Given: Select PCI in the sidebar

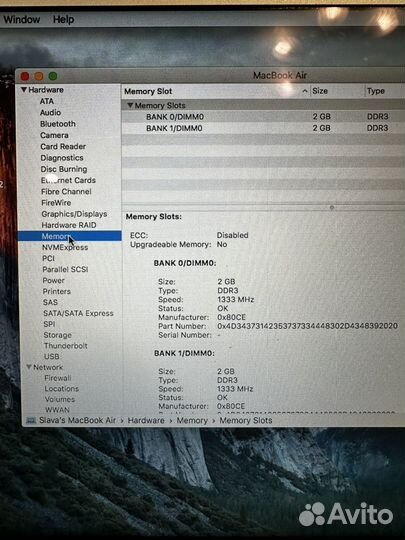Looking at the screenshot, I should (x=48, y=258).
